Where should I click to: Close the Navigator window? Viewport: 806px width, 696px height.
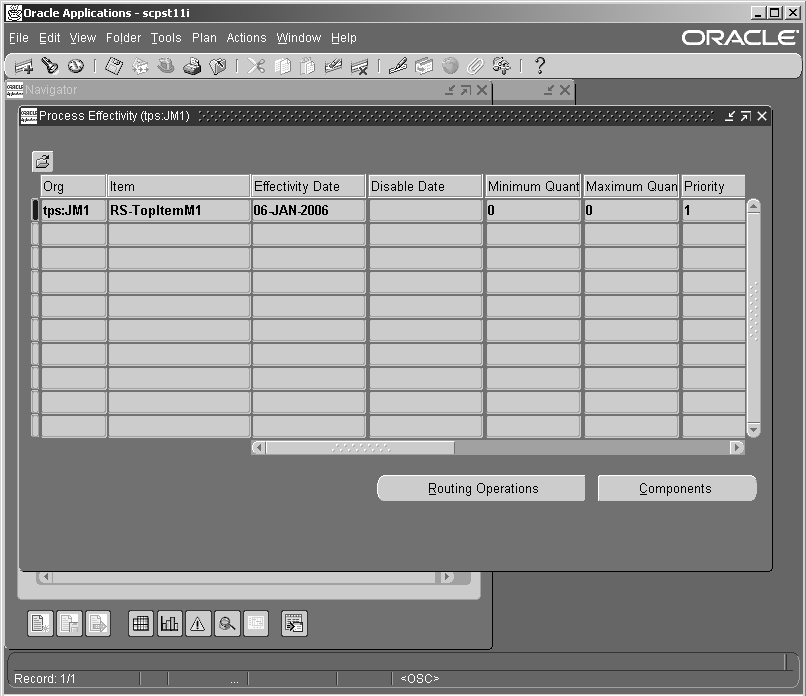482,90
